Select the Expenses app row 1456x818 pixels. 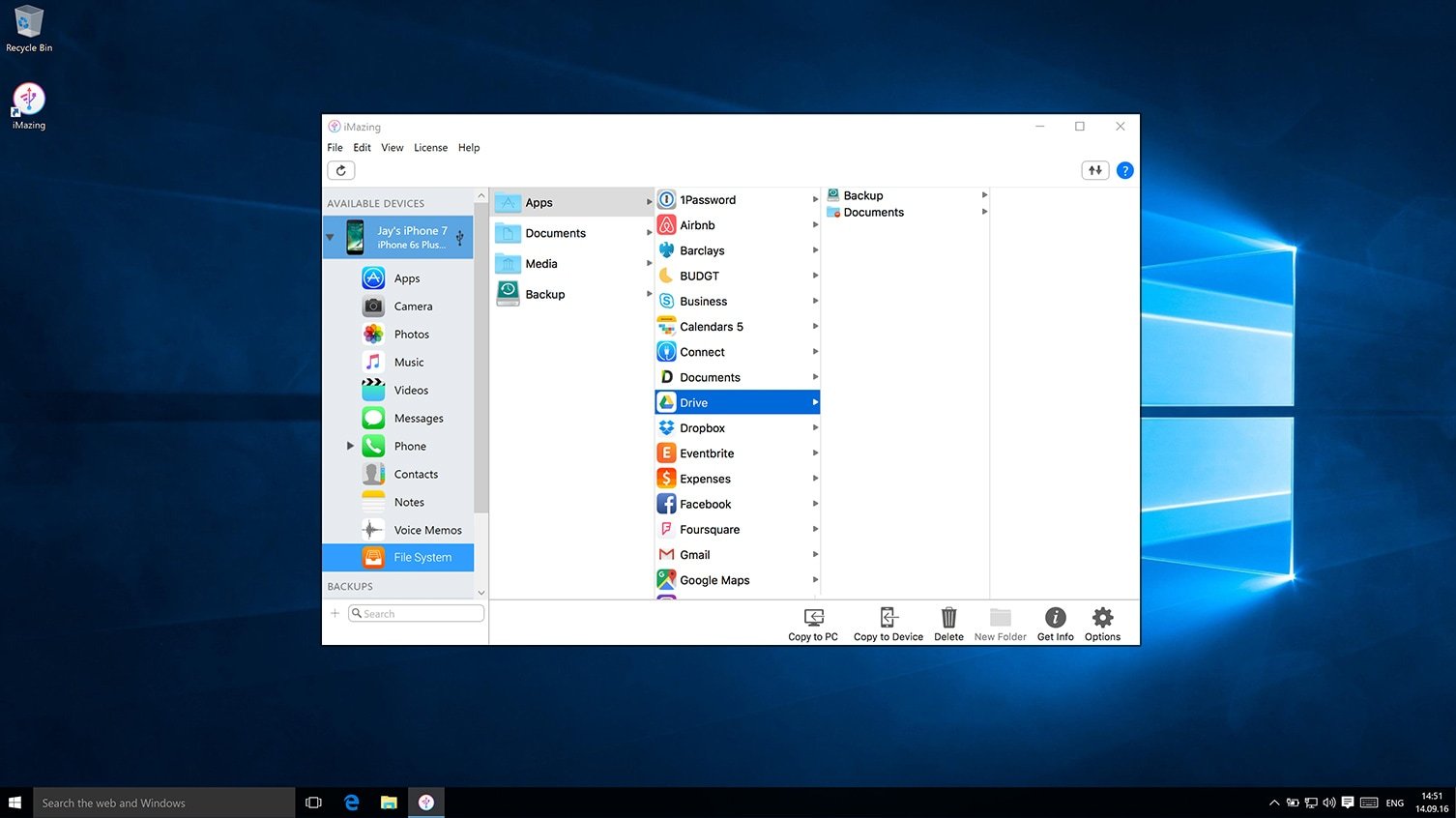tap(738, 479)
